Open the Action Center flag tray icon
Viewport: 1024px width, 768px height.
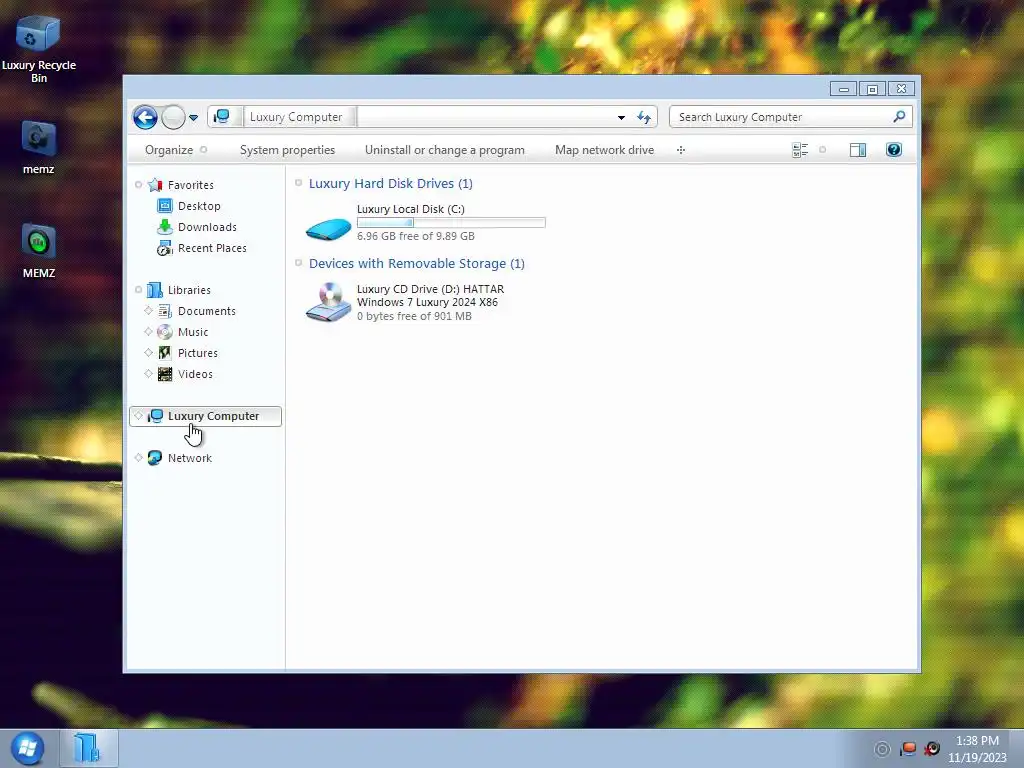click(908, 749)
